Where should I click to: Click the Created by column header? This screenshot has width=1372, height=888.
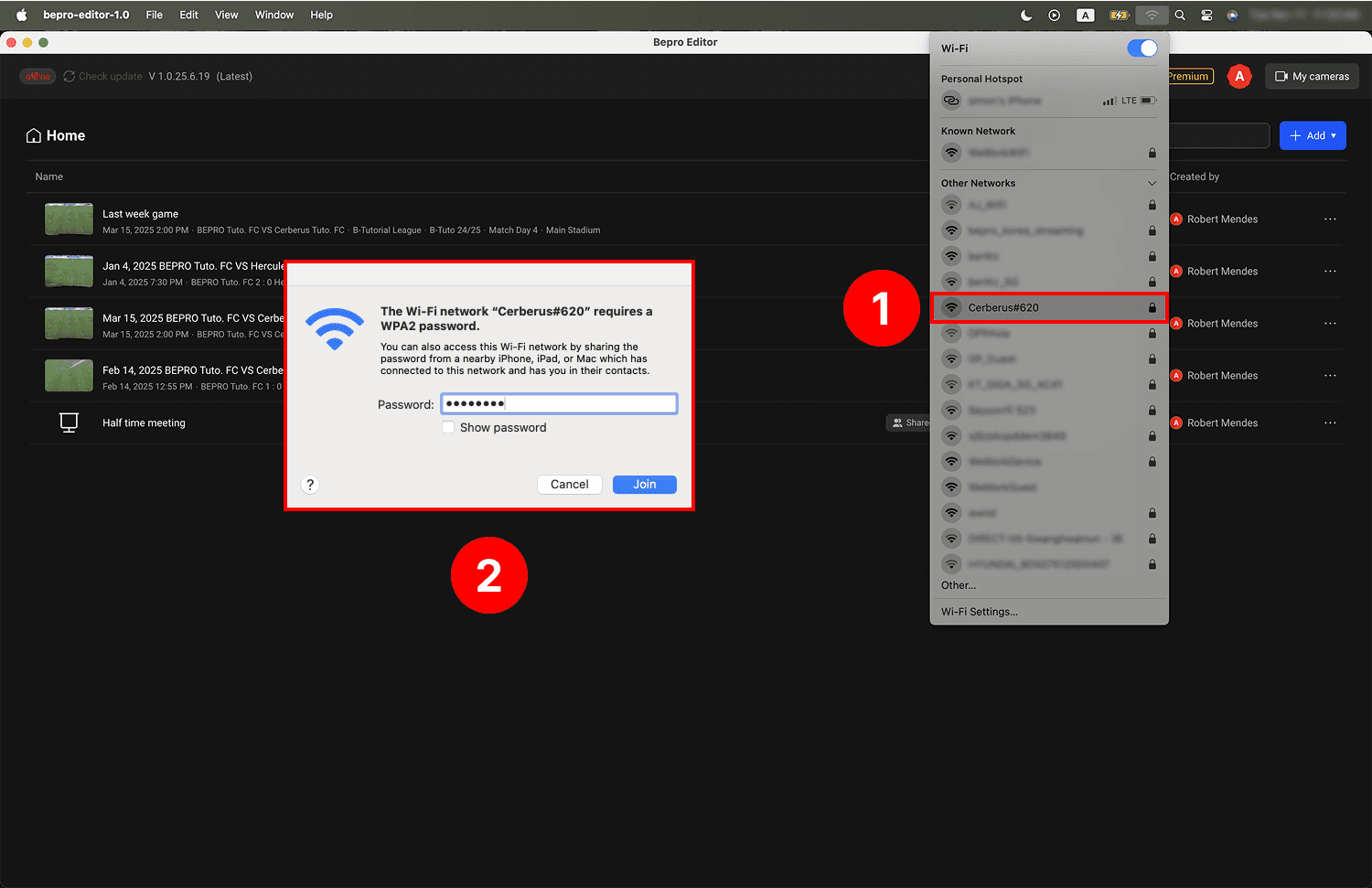point(1195,177)
